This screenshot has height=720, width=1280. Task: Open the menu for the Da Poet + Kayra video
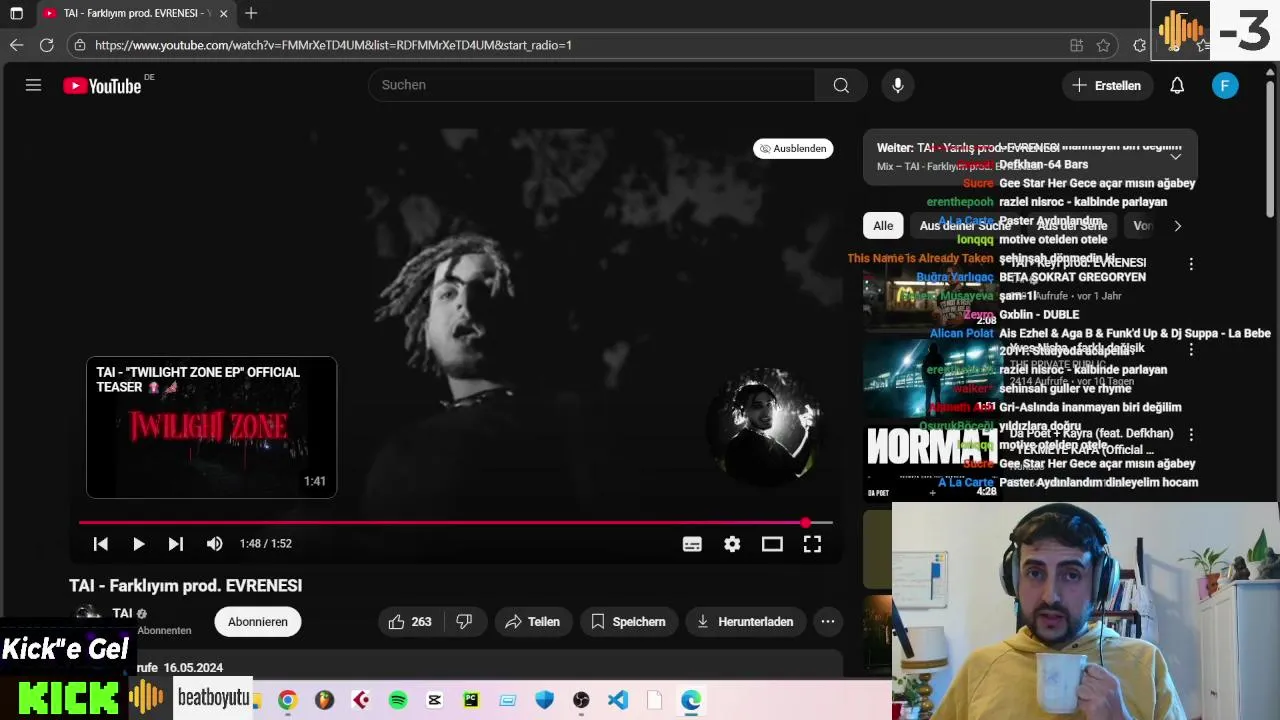1191,435
